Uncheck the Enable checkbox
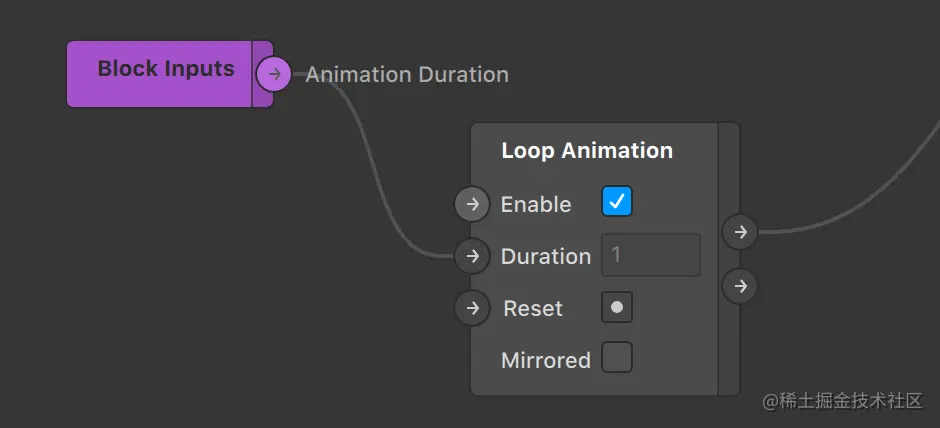 [x=617, y=202]
